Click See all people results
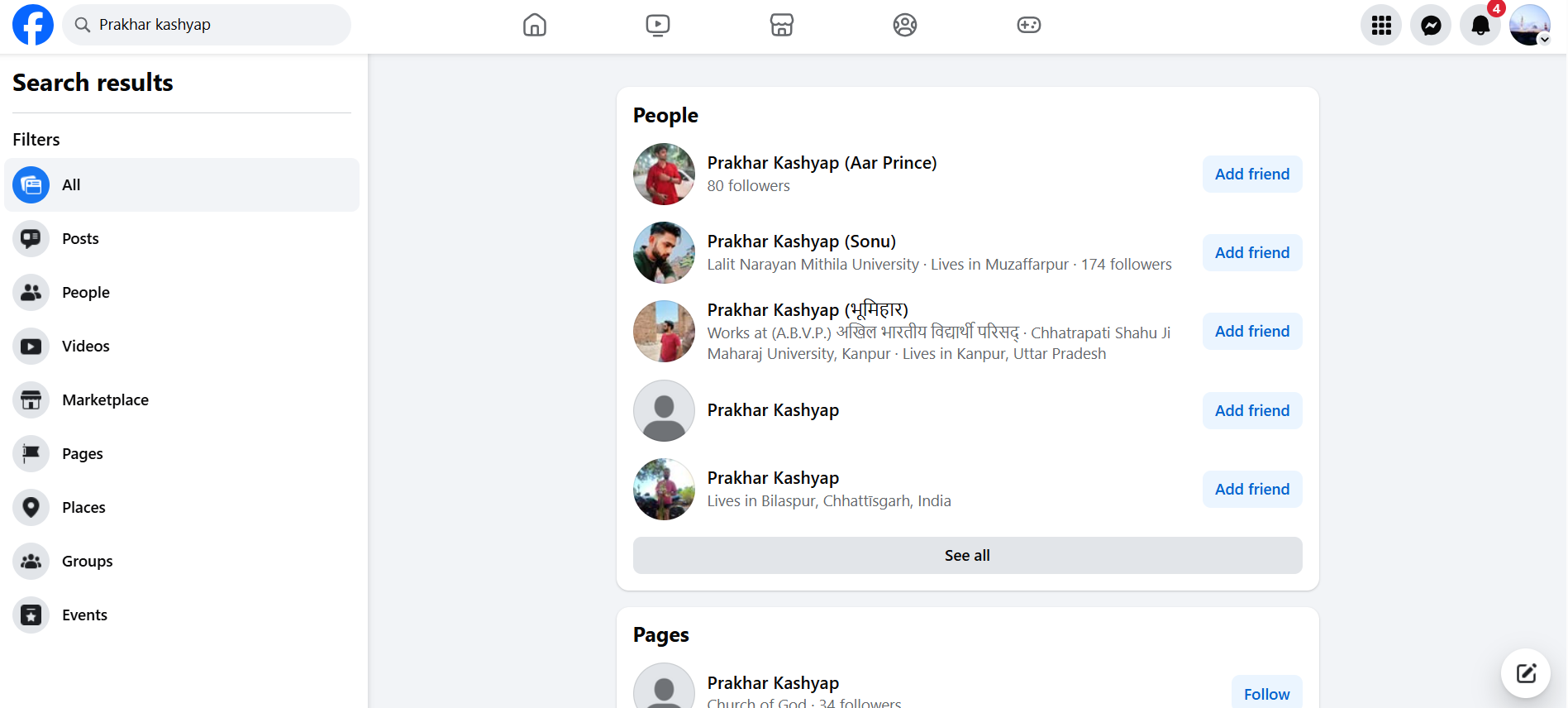Viewport: 1568px width, 708px height. coord(967,556)
